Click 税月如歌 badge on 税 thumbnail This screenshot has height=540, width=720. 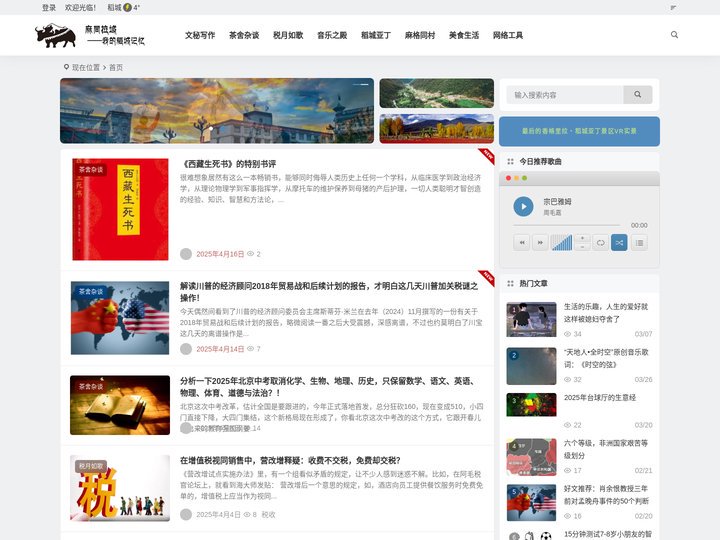[x=91, y=466]
